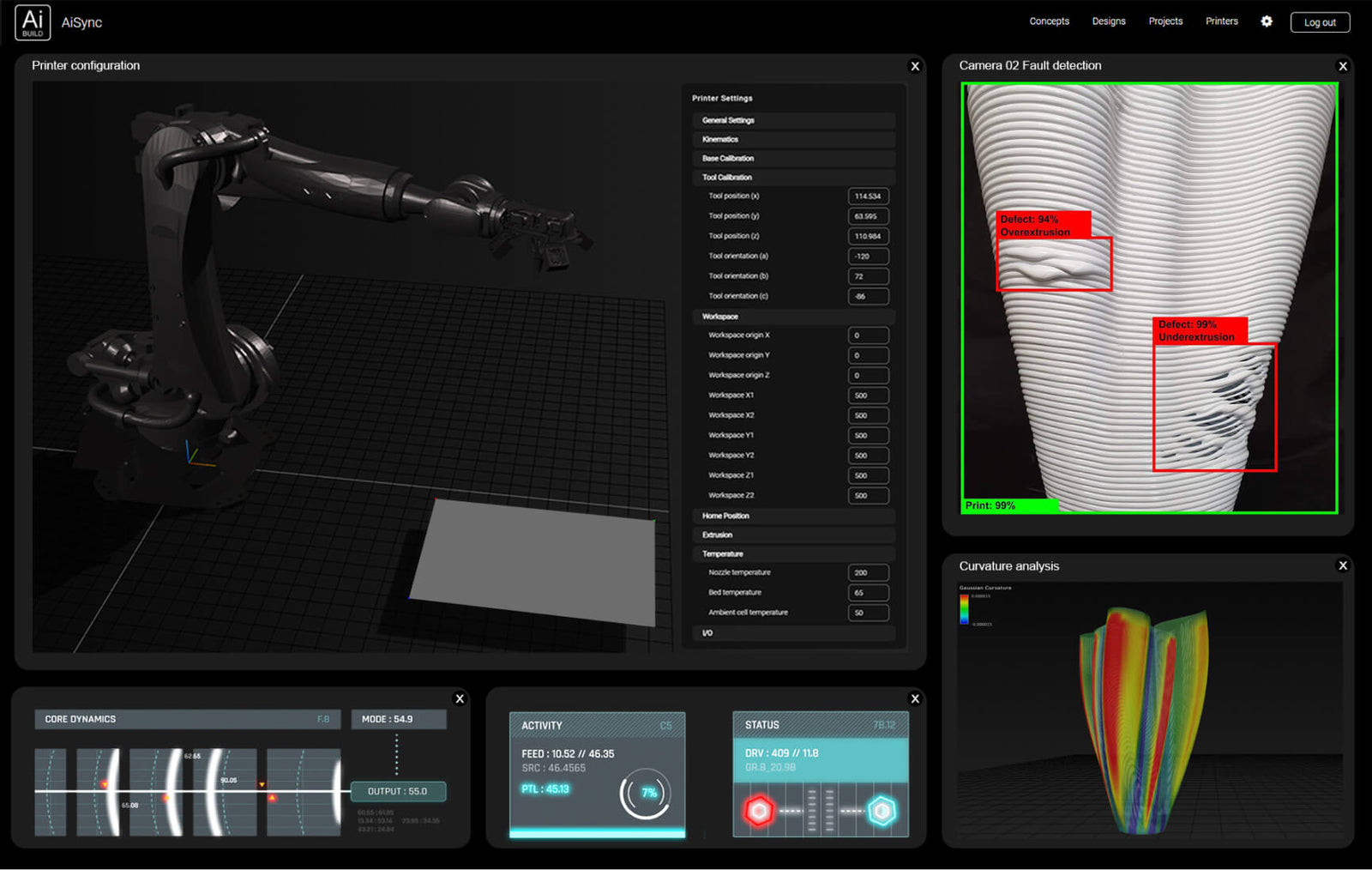Click the Log out button

[x=1320, y=22]
